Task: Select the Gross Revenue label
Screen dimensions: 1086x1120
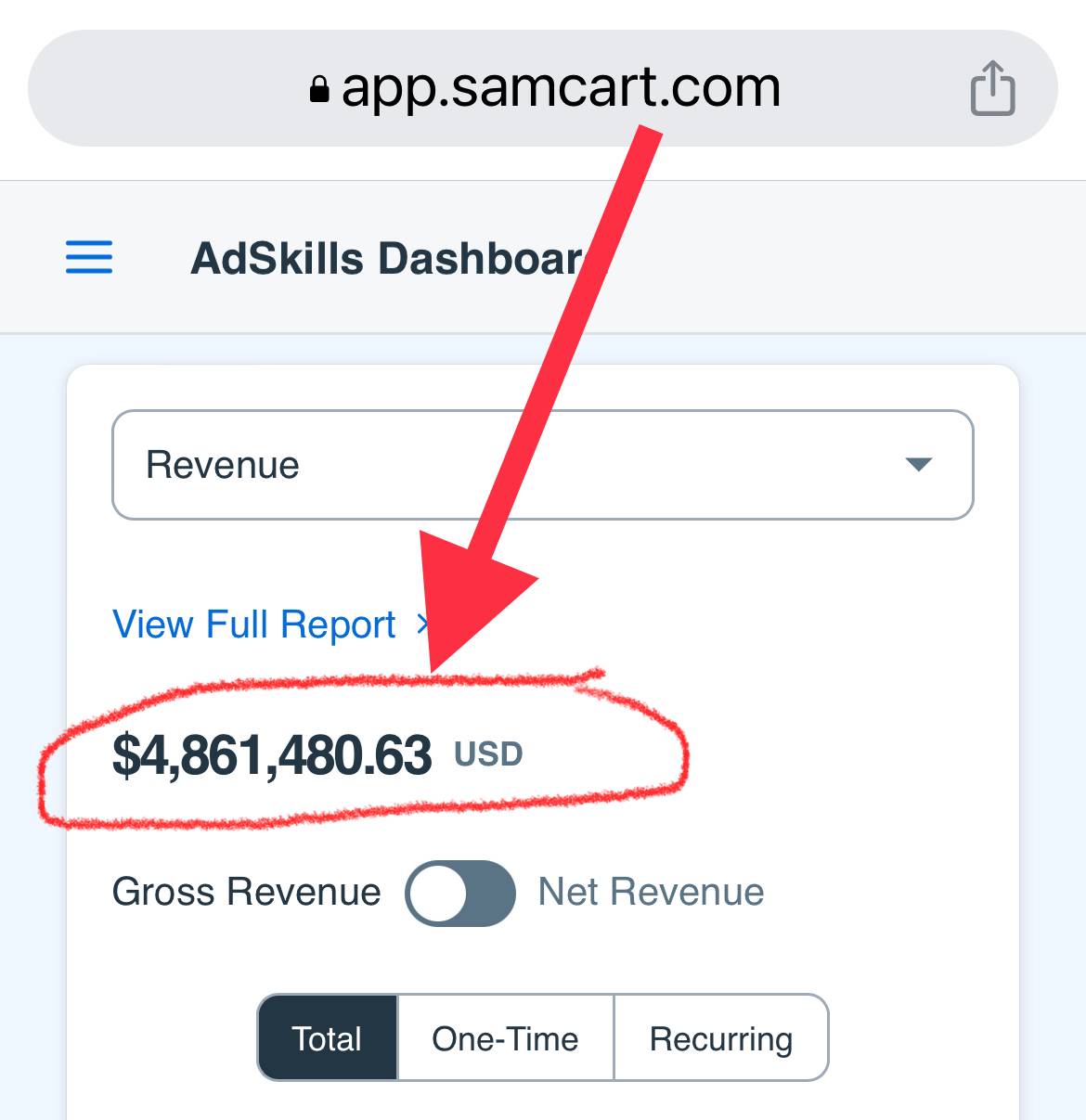Action: 246,892
